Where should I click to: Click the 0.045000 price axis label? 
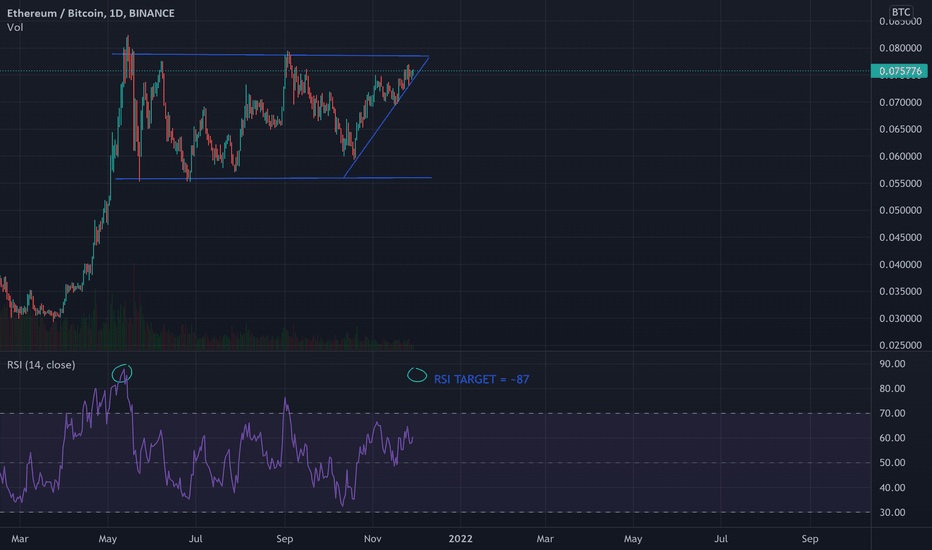tap(900, 237)
